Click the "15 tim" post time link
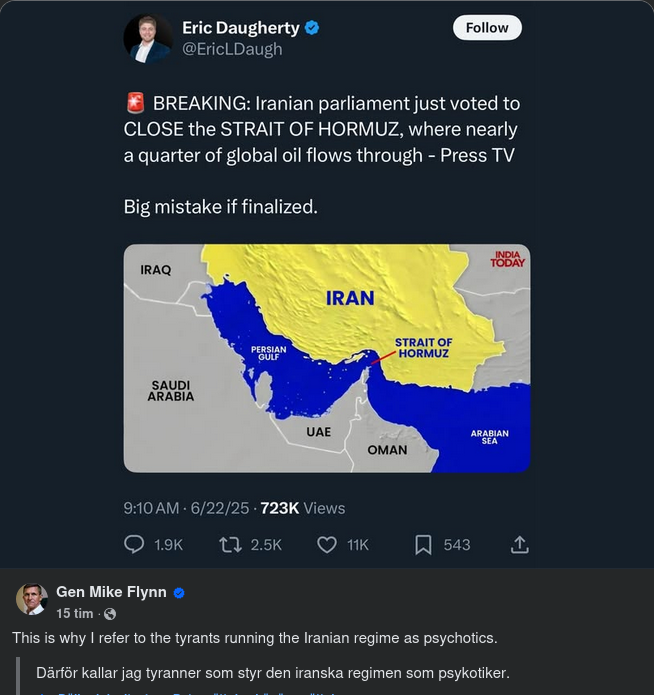The width and height of the screenshot is (654, 695). [75, 614]
